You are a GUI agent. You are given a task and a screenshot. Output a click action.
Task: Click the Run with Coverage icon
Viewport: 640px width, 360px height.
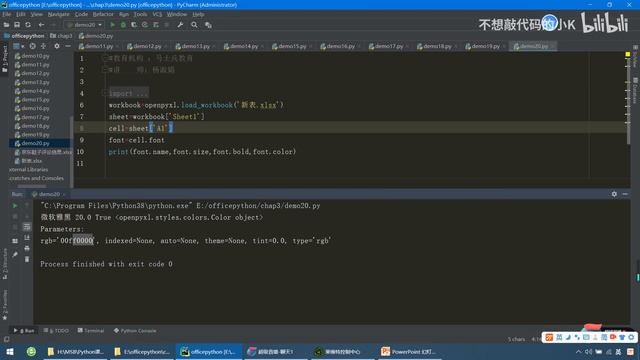tap(134, 25)
